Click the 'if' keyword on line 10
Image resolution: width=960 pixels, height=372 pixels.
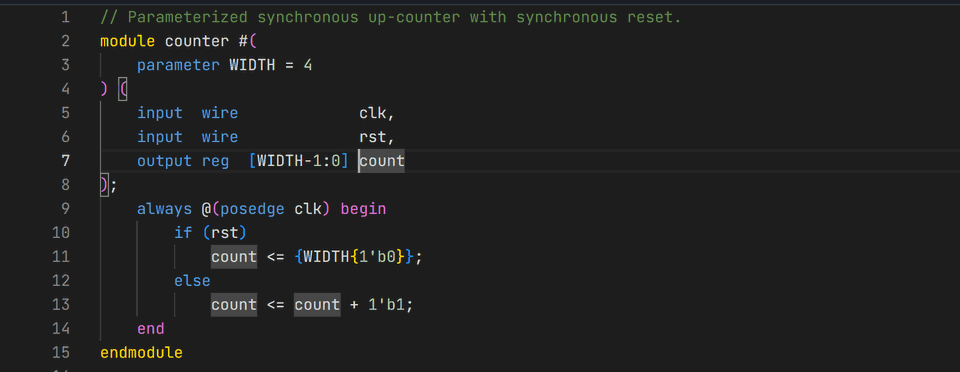183,232
